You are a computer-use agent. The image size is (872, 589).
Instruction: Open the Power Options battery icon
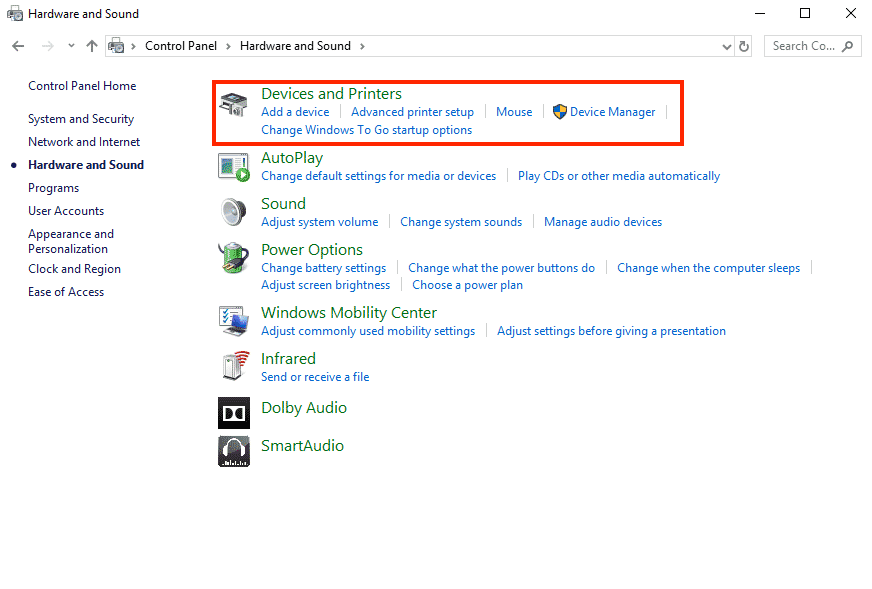tap(234, 258)
